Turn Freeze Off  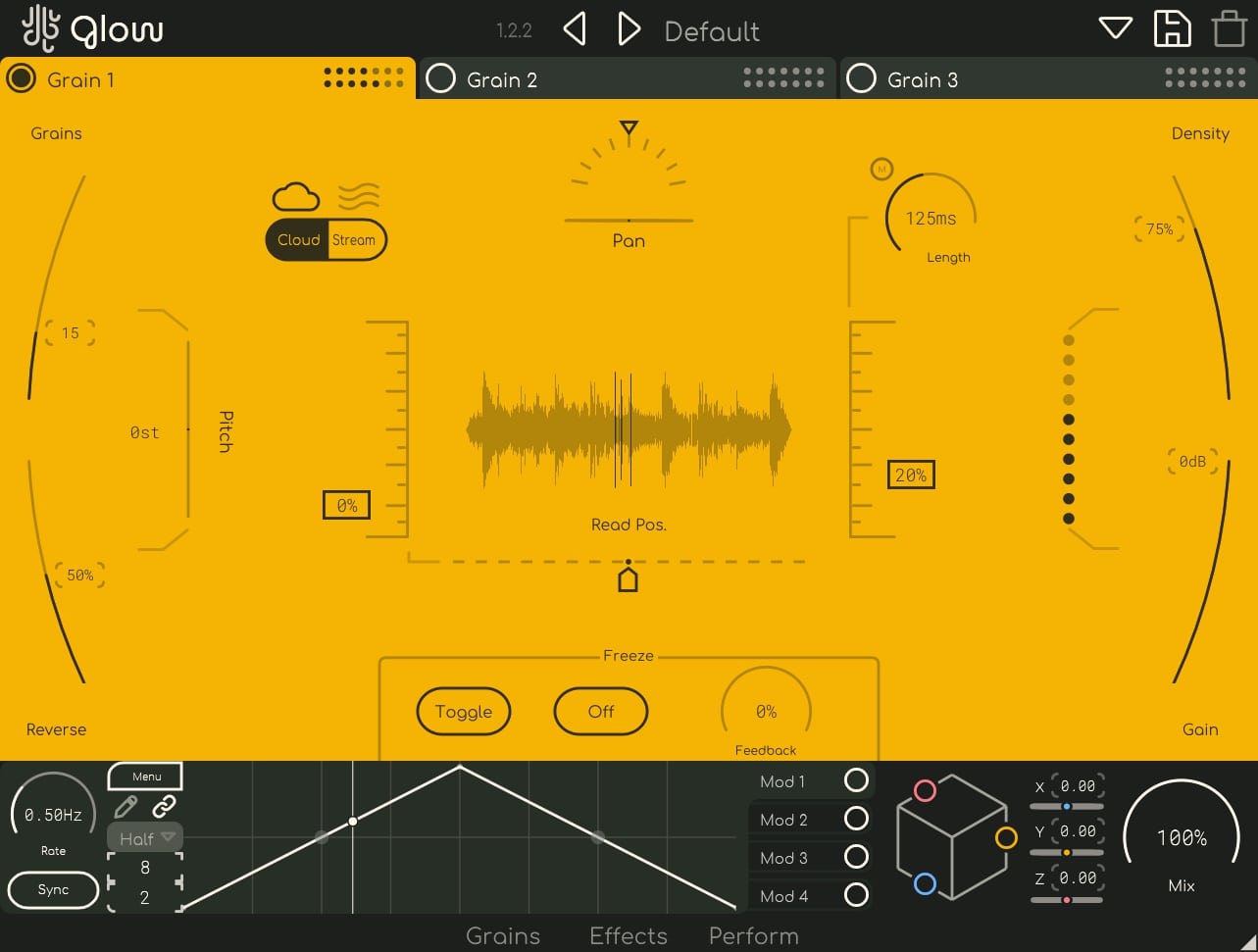[600, 712]
